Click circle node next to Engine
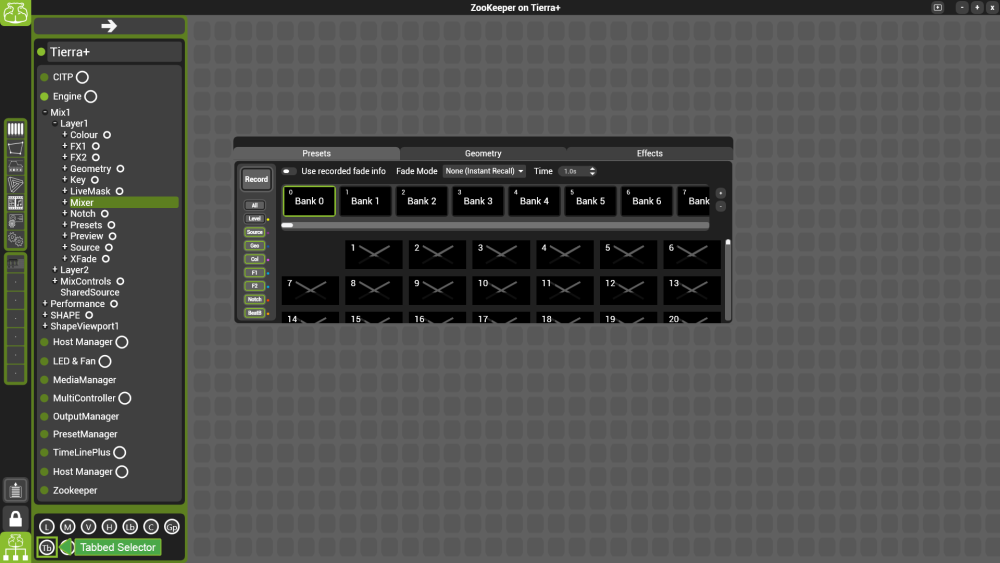Image resolution: width=1000 pixels, height=563 pixels. click(91, 96)
